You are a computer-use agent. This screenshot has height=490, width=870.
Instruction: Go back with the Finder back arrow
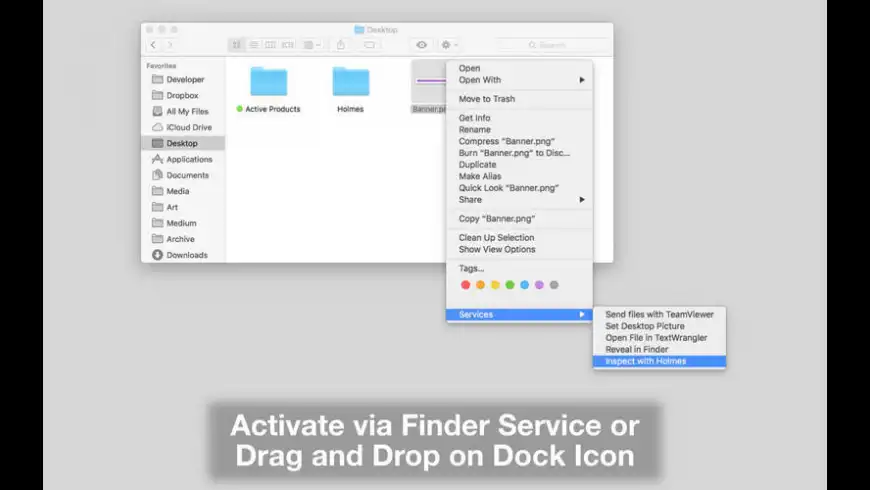[154, 45]
